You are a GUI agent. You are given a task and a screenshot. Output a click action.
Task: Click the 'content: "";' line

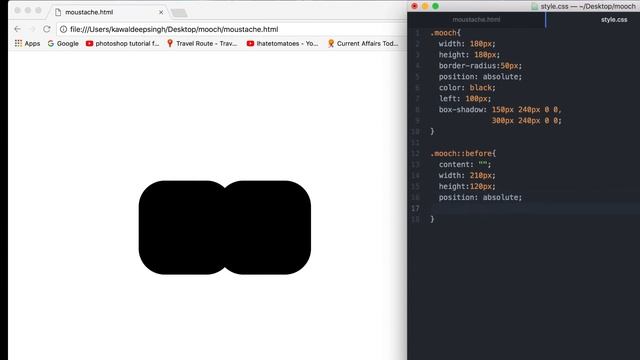(465, 164)
